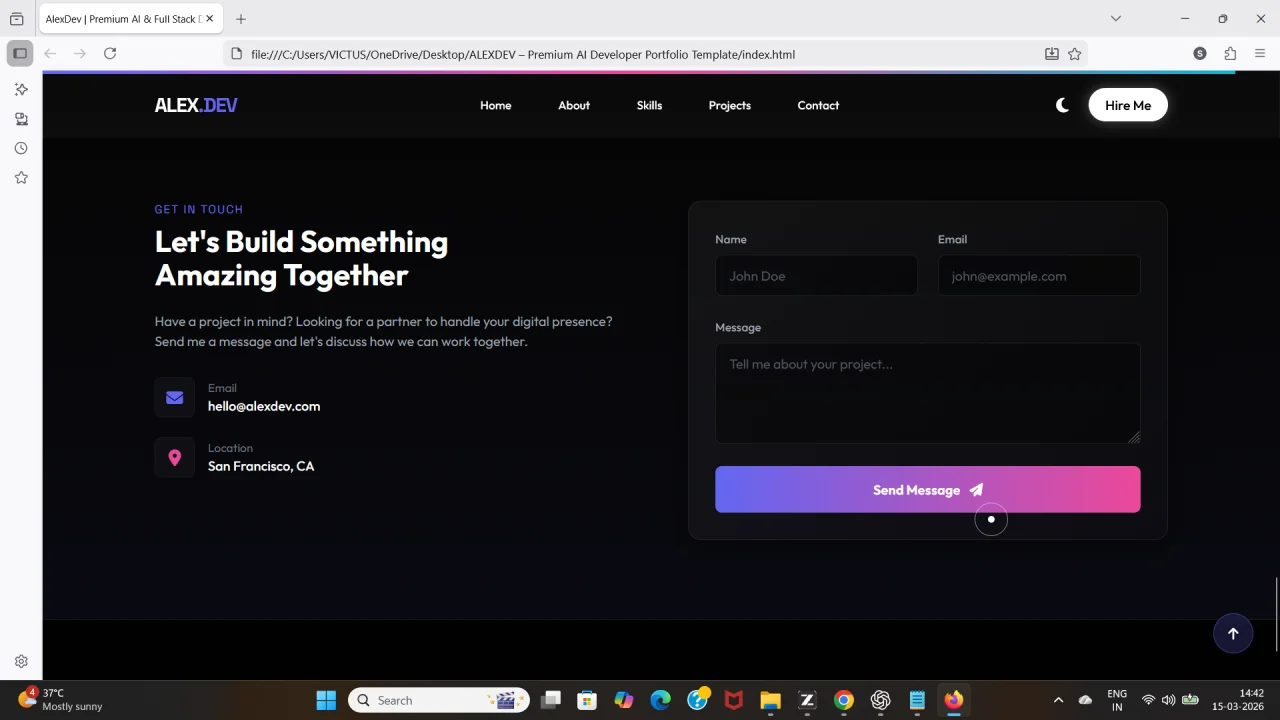
Task: Launch Microsoft Edge from taskbar
Action: tap(661, 700)
